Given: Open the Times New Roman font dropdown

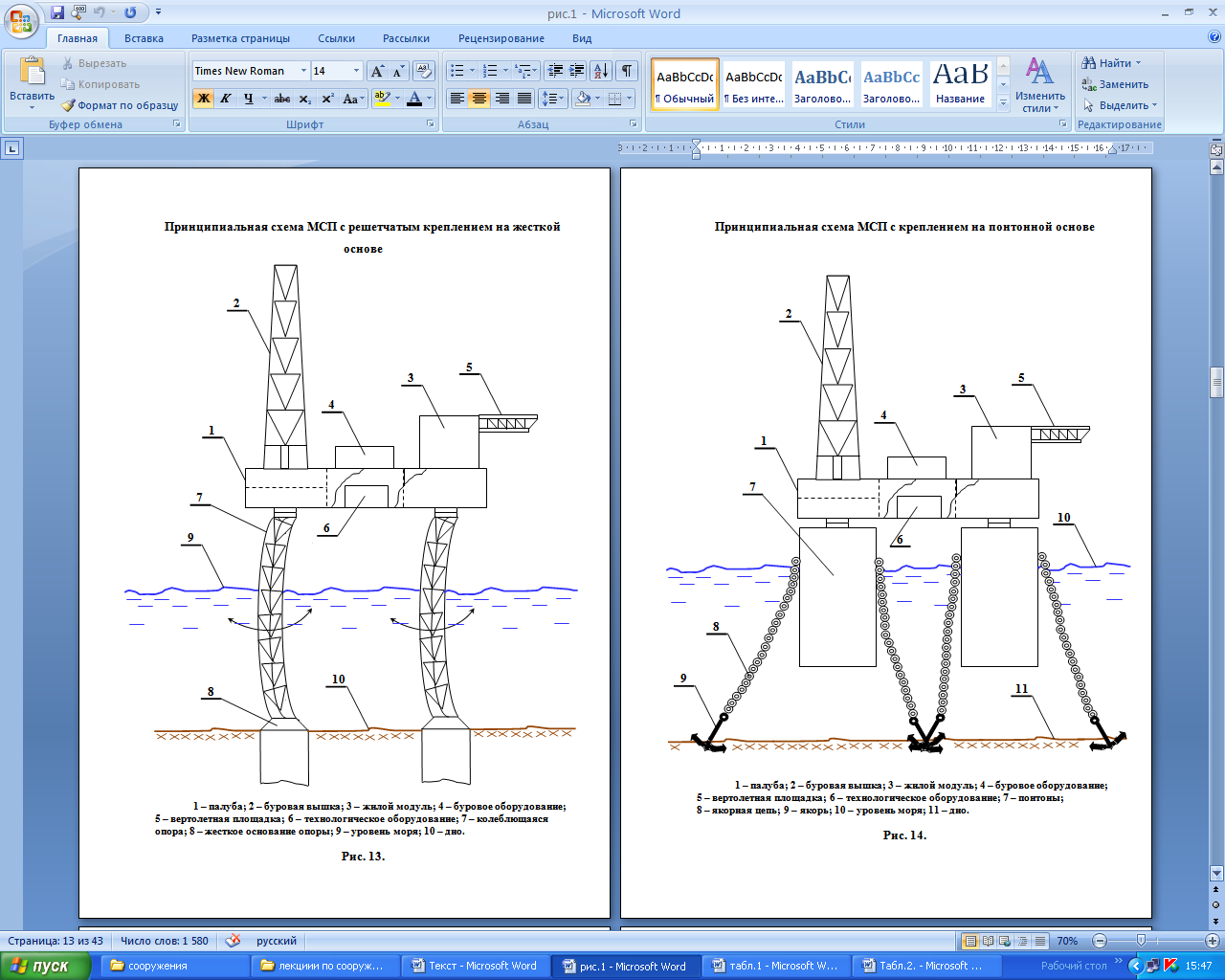Looking at the screenshot, I should tap(303, 71).
